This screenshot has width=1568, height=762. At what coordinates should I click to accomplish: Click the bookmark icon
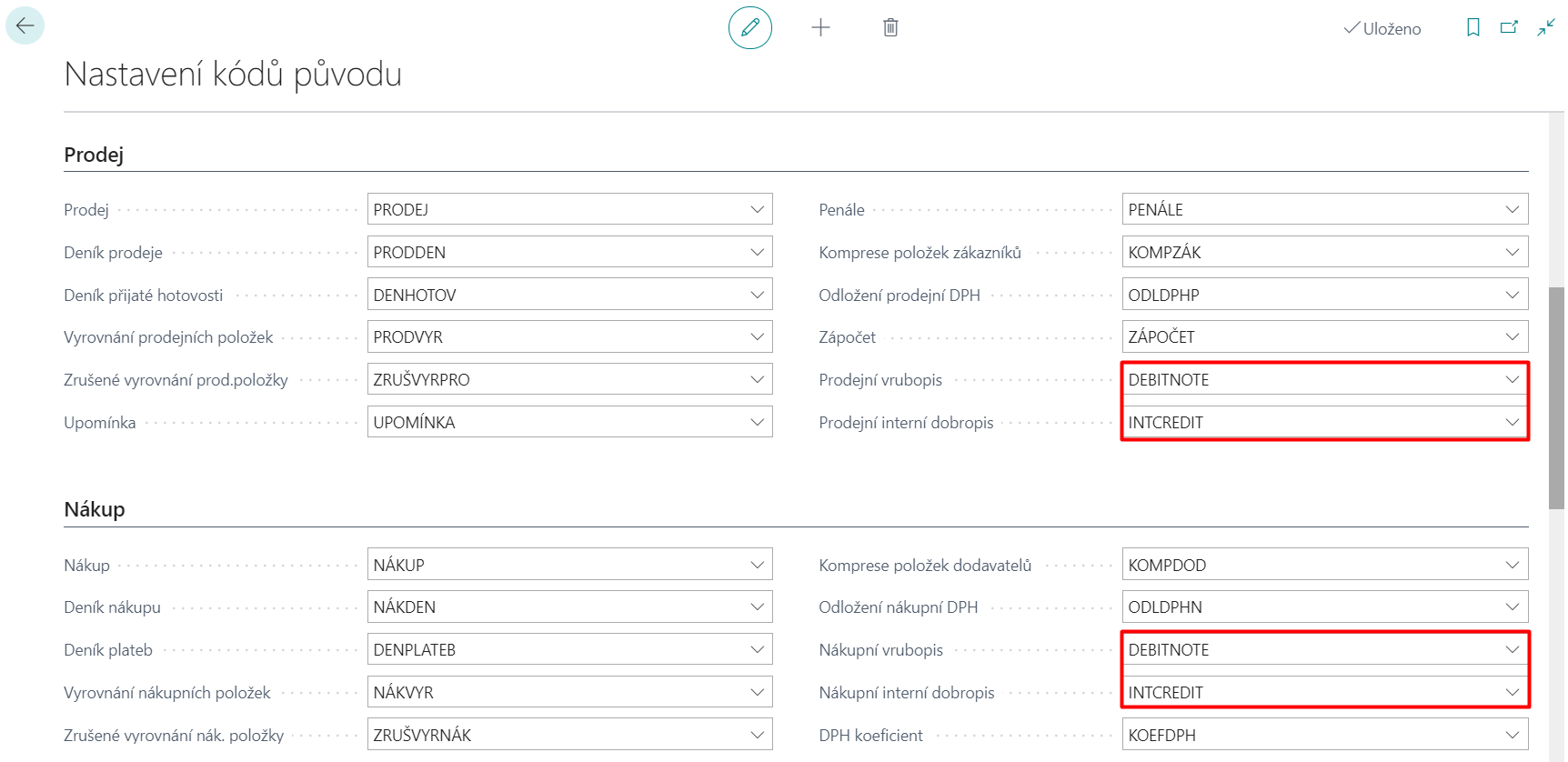click(1473, 27)
